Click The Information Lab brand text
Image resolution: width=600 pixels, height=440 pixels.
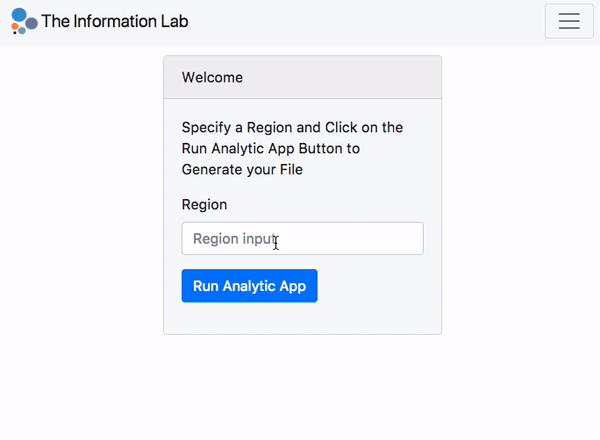coord(114,21)
